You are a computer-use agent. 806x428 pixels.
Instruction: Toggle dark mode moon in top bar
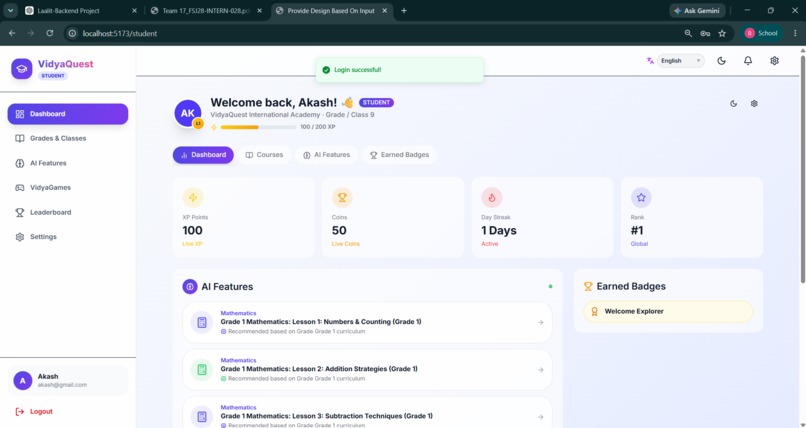pyautogui.click(x=722, y=61)
